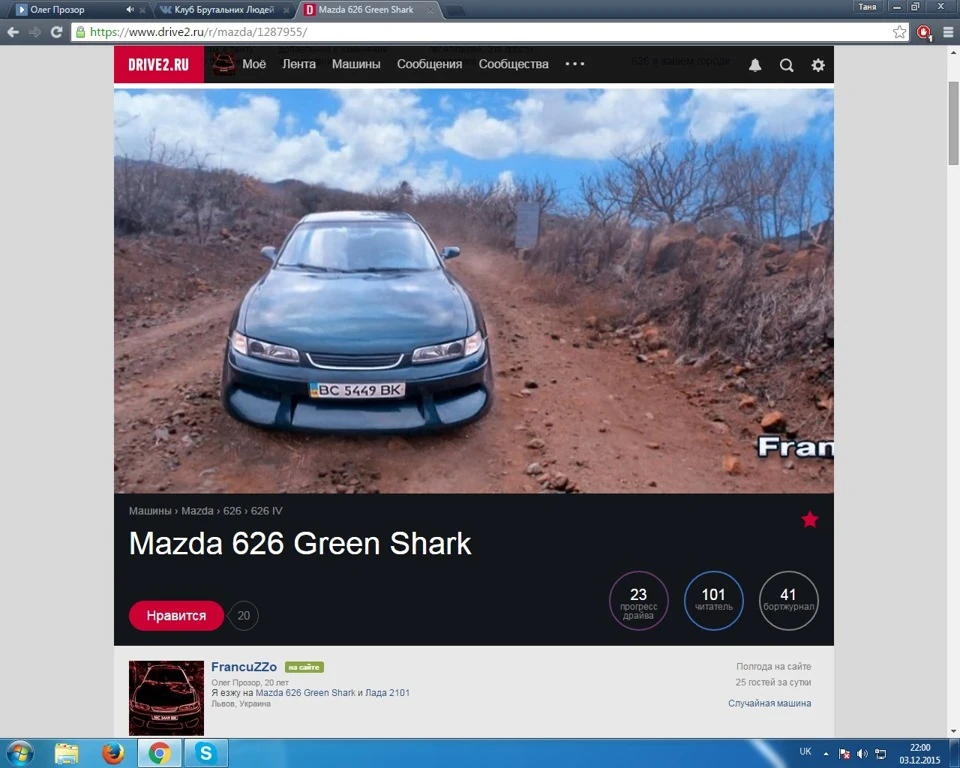Open the Mazda 626 Green Shark link in bio
The width and height of the screenshot is (960, 768).
pos(305,693)
